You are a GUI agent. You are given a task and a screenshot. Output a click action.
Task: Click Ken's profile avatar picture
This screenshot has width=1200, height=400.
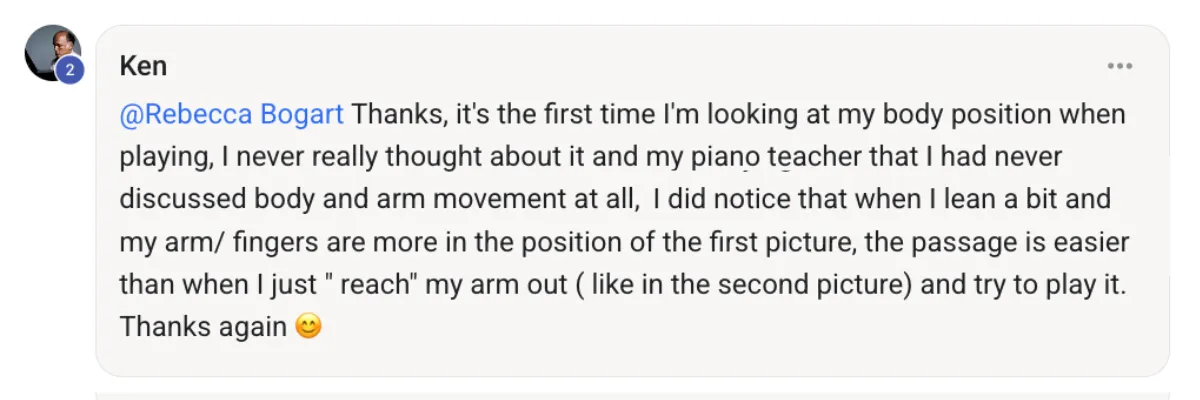[50, 50]
